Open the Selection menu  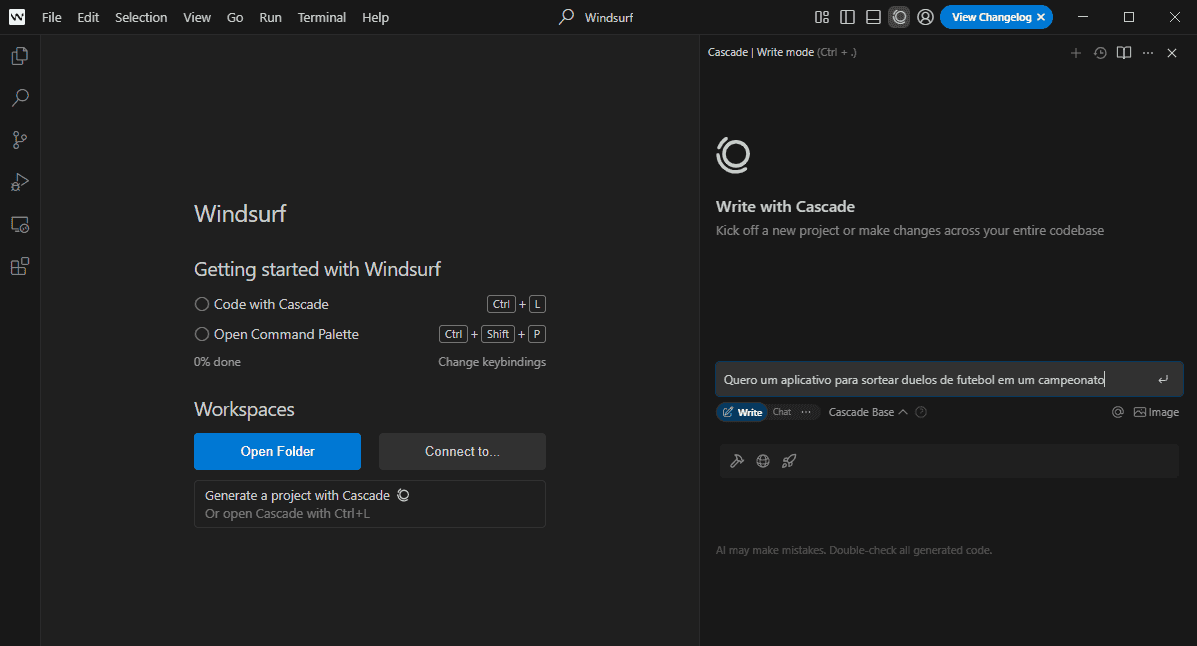click(x=140, y=17)
